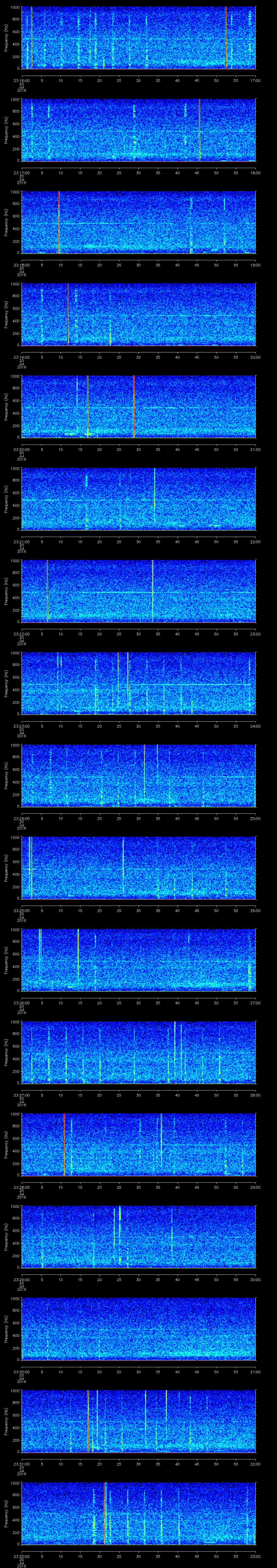
Task: Click the 24:00 end time label
Action: click(255, 726)
